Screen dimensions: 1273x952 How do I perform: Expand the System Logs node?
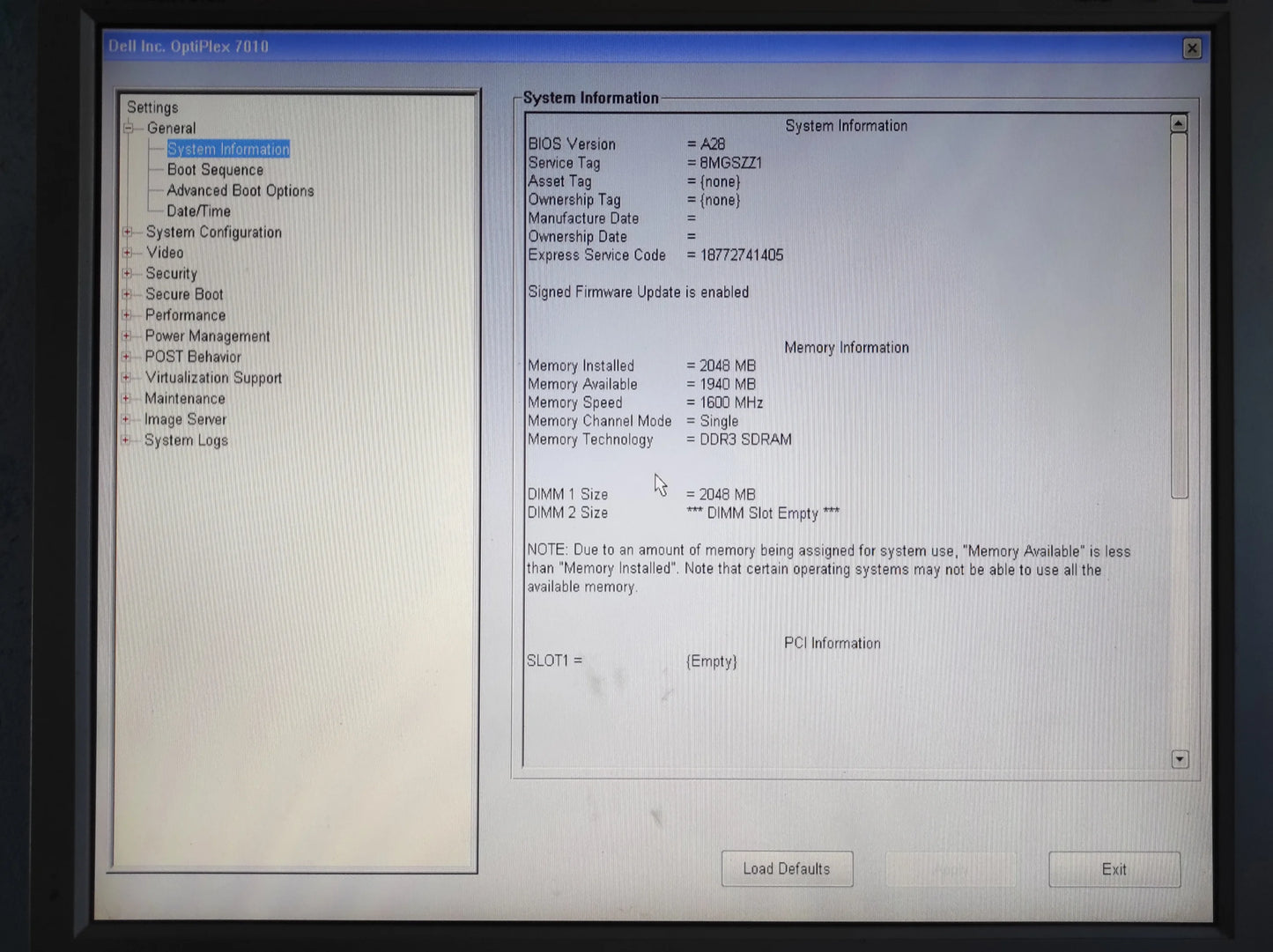(126, 440)
